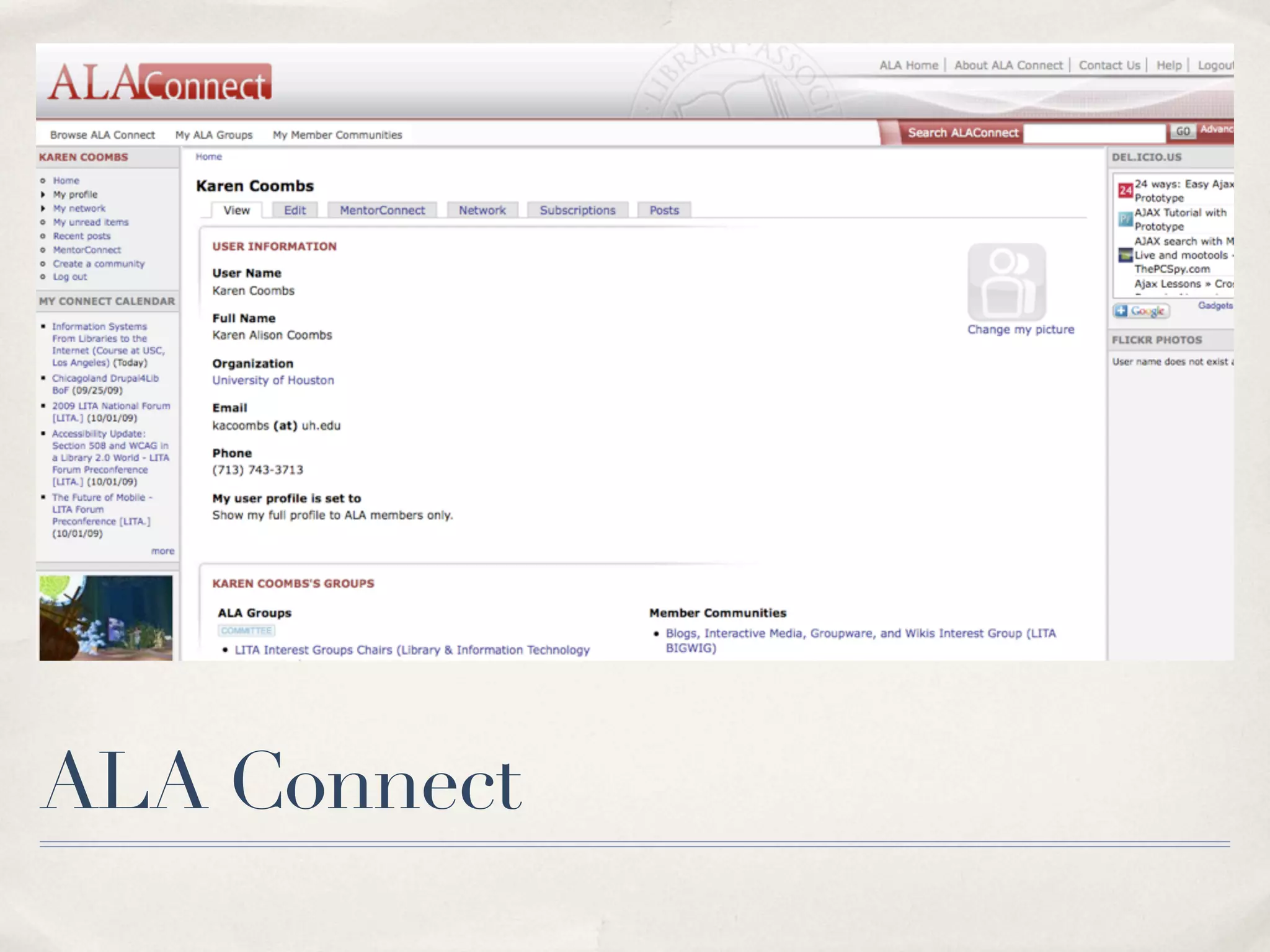Open the 24 ways: Easy Ajax bookmark
Viewport: 1270px width, 952px height.
click(1183, 191)
